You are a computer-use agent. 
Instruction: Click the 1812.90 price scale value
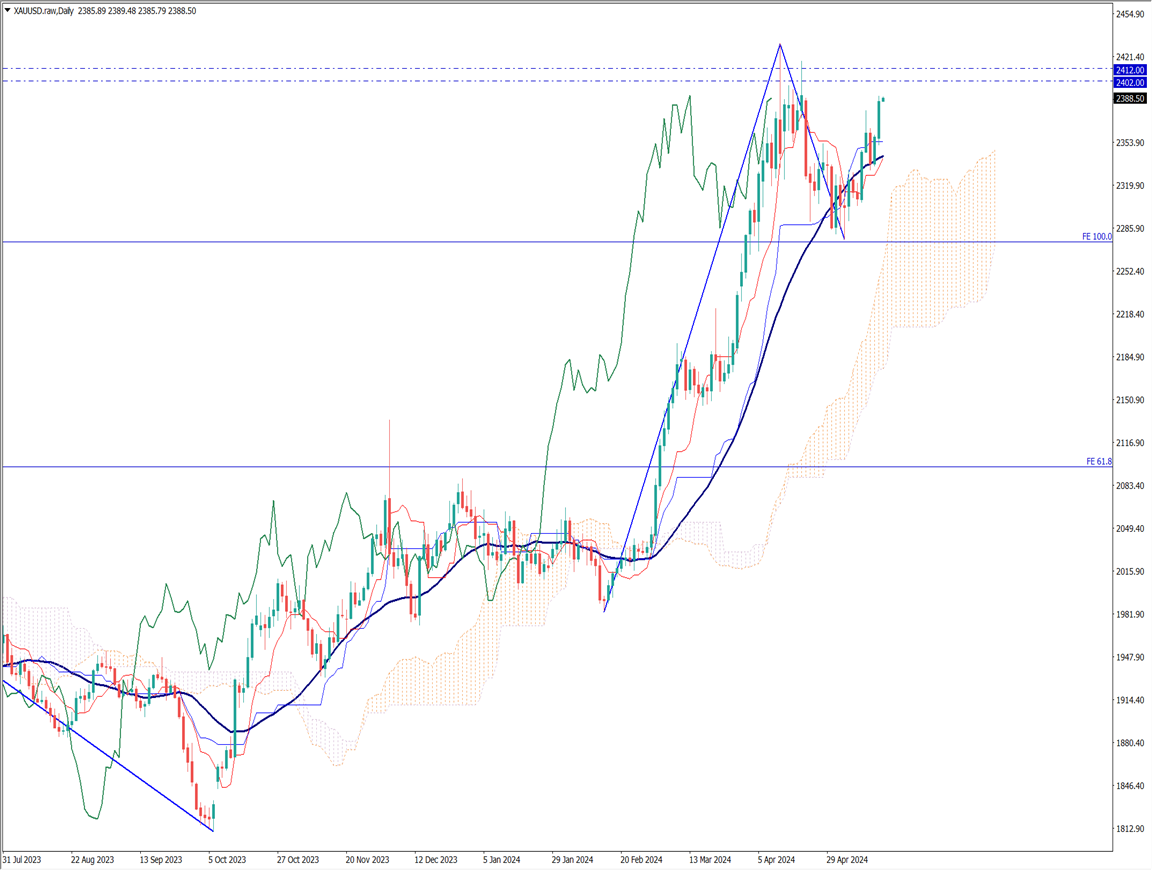pos(1131,829)
